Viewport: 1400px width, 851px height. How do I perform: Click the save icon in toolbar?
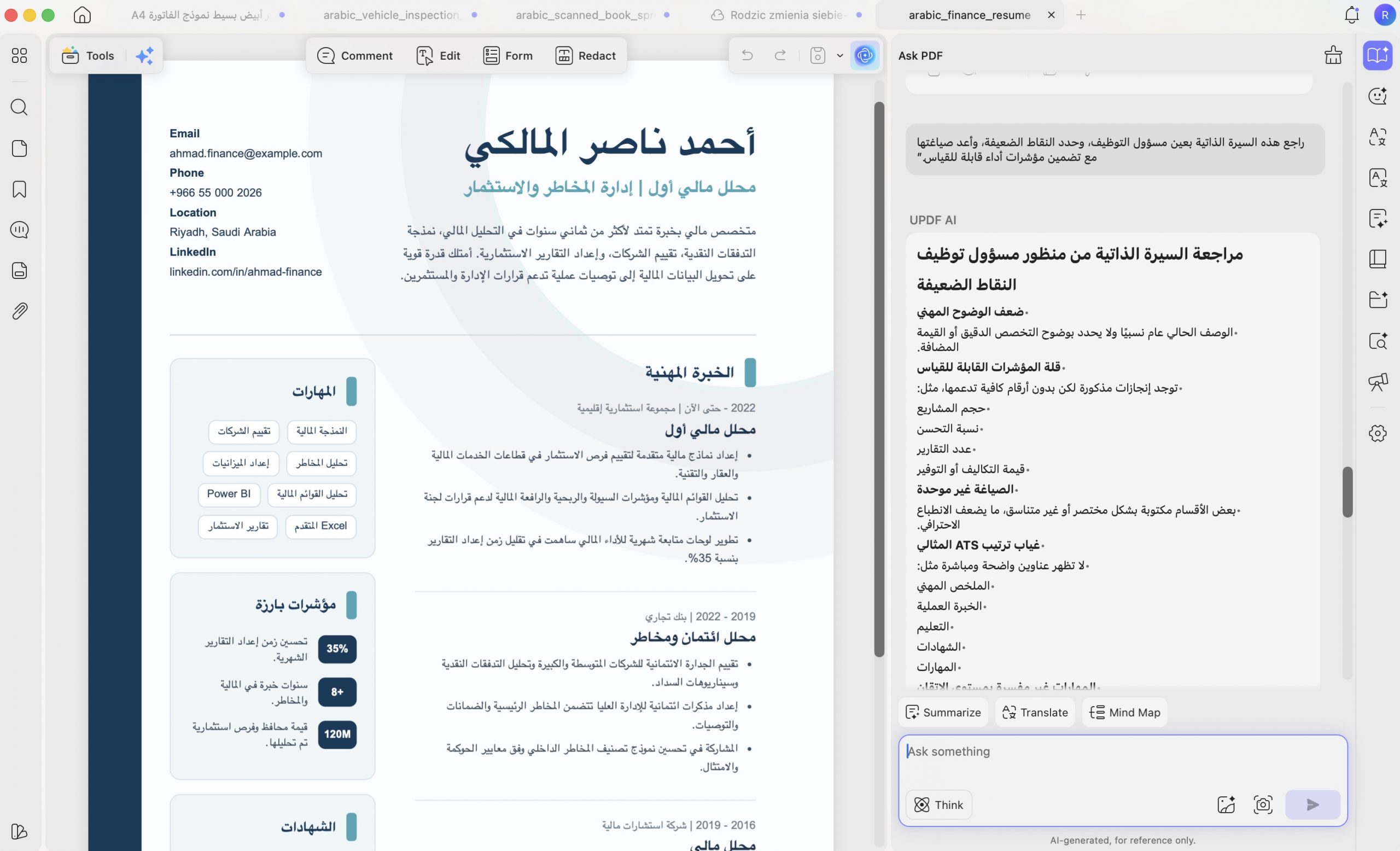point(818,55)
